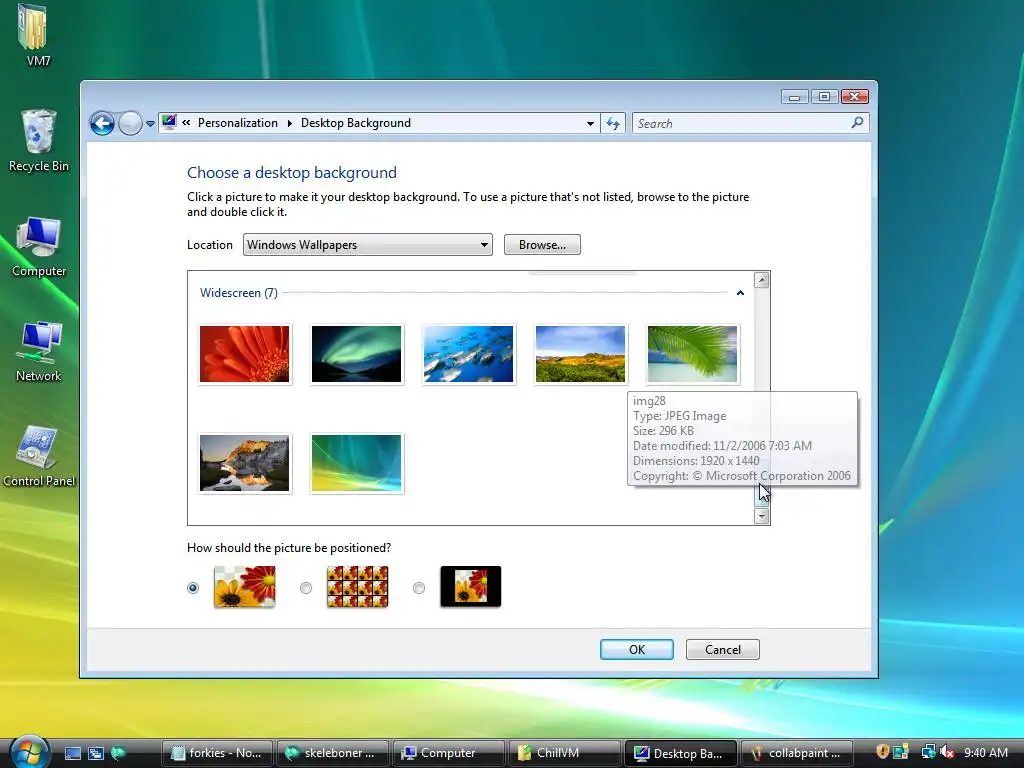This screenshot has height=768, width=1024.
Task: Click the tiled flowers preview image
Action: [x=357, y=586]
